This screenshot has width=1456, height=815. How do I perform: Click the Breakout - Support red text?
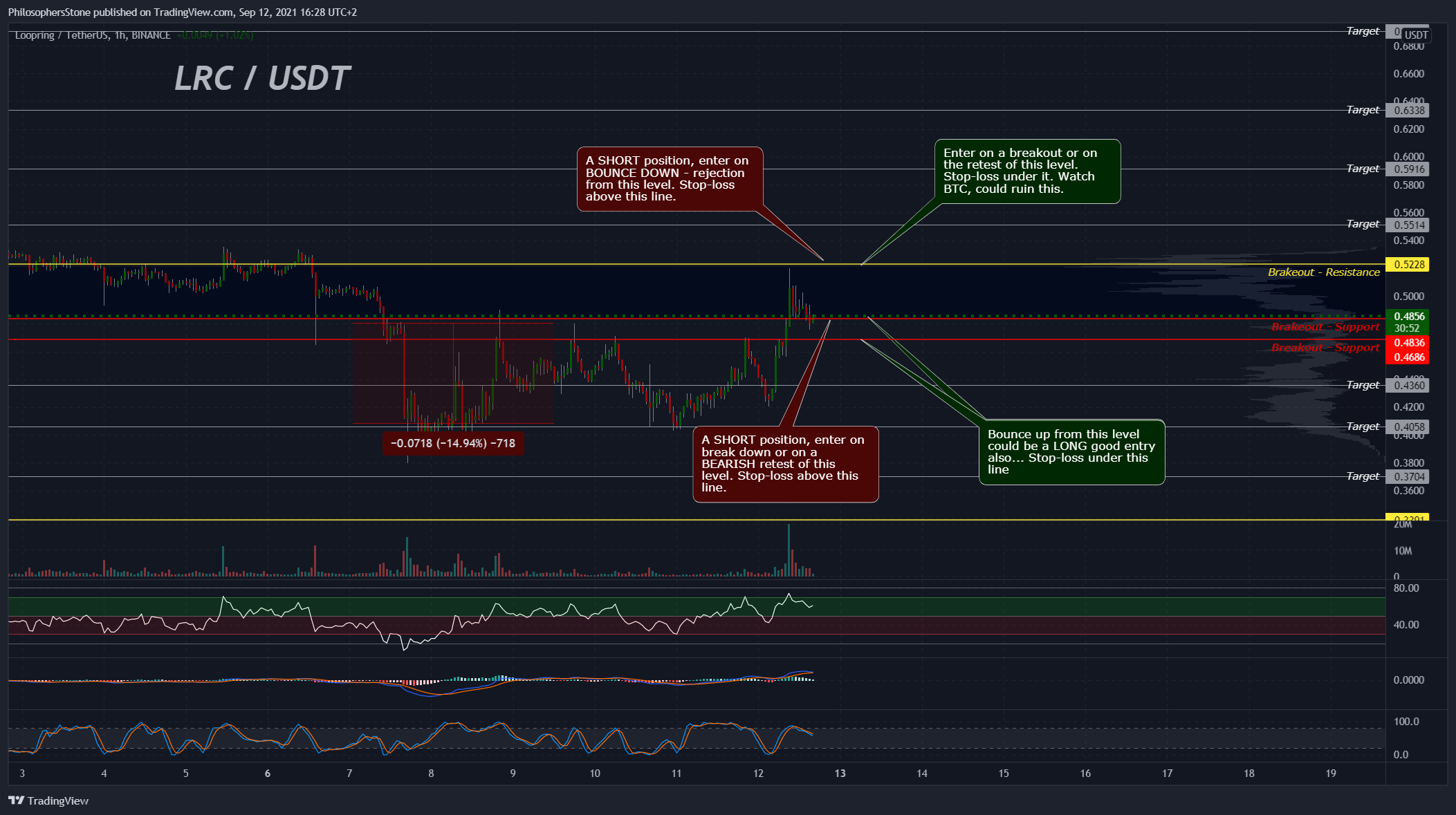[1325, 348]
